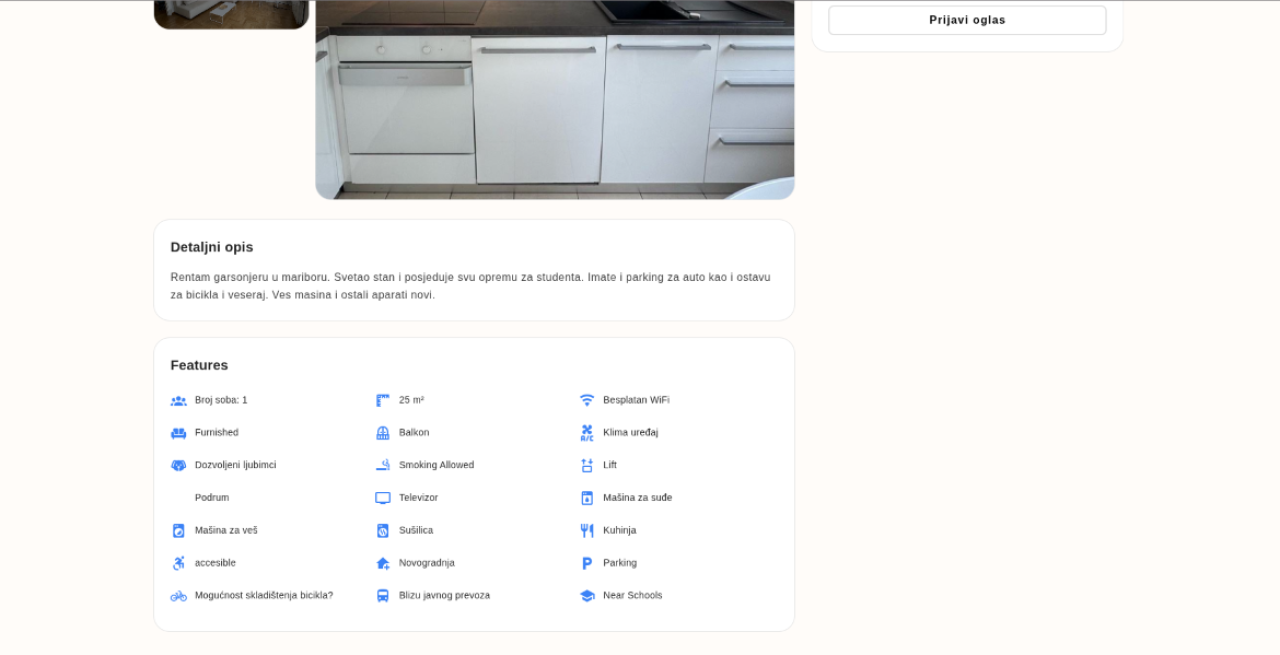Click the sofa icon next to Furnished

click(179, 433)
